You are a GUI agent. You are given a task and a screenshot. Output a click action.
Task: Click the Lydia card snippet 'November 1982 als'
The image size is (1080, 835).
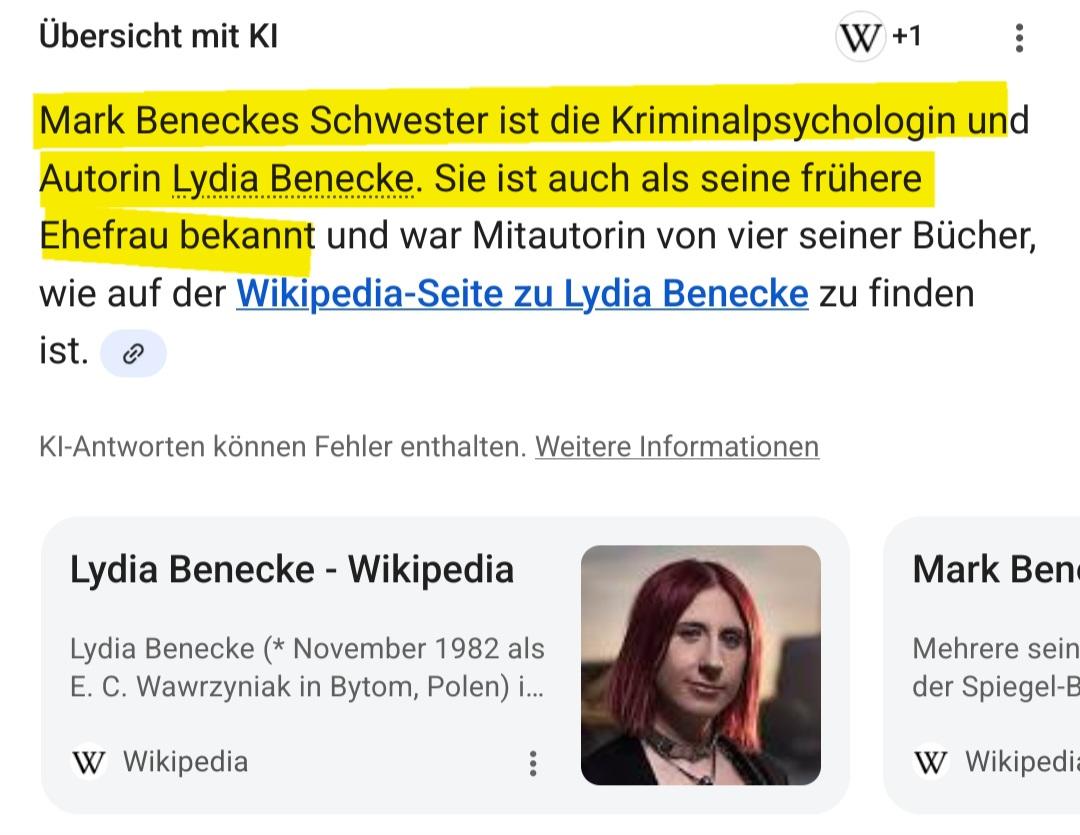click(419, 649)
